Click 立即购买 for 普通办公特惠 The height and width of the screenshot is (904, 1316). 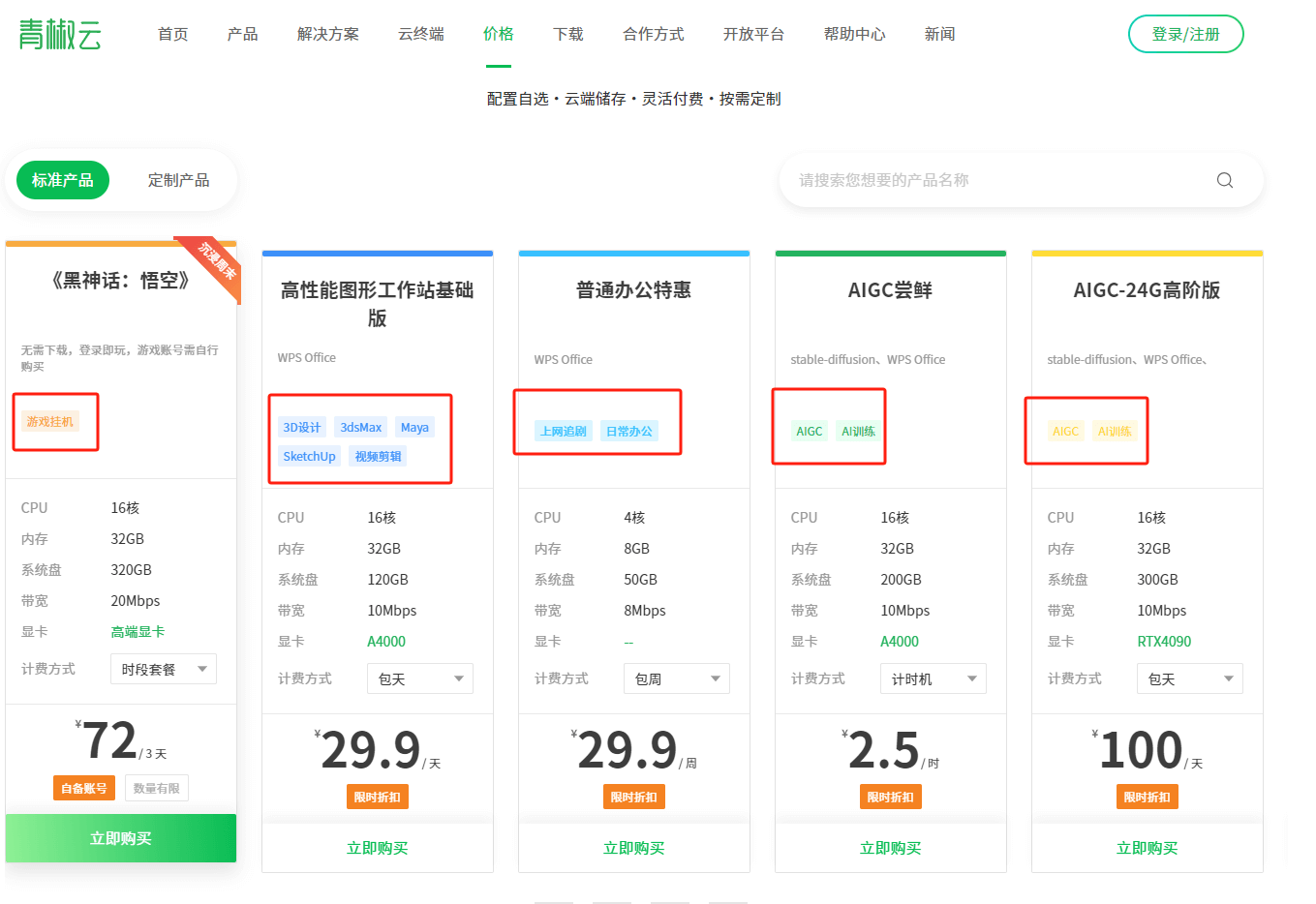click(x=634, y=848)
